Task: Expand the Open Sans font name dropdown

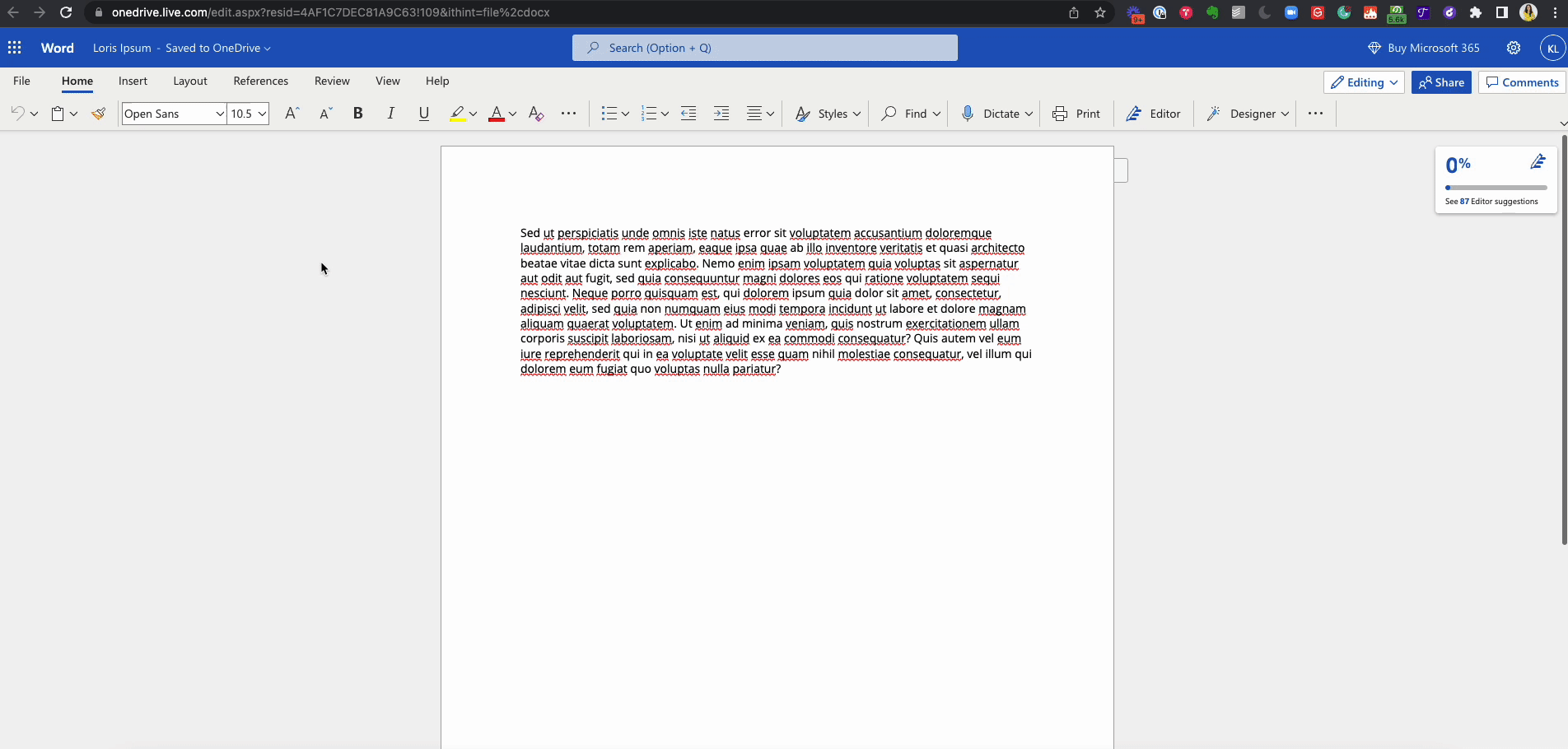Action: coord(220,114)
